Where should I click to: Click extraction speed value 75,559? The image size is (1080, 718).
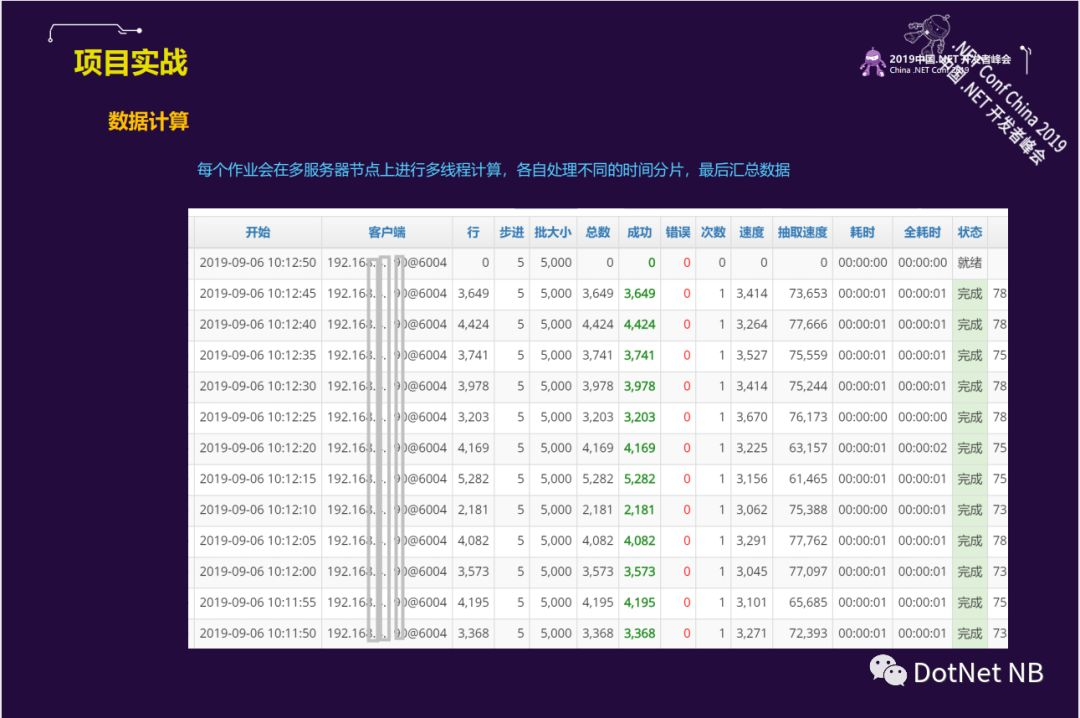(x=808, y=356)
